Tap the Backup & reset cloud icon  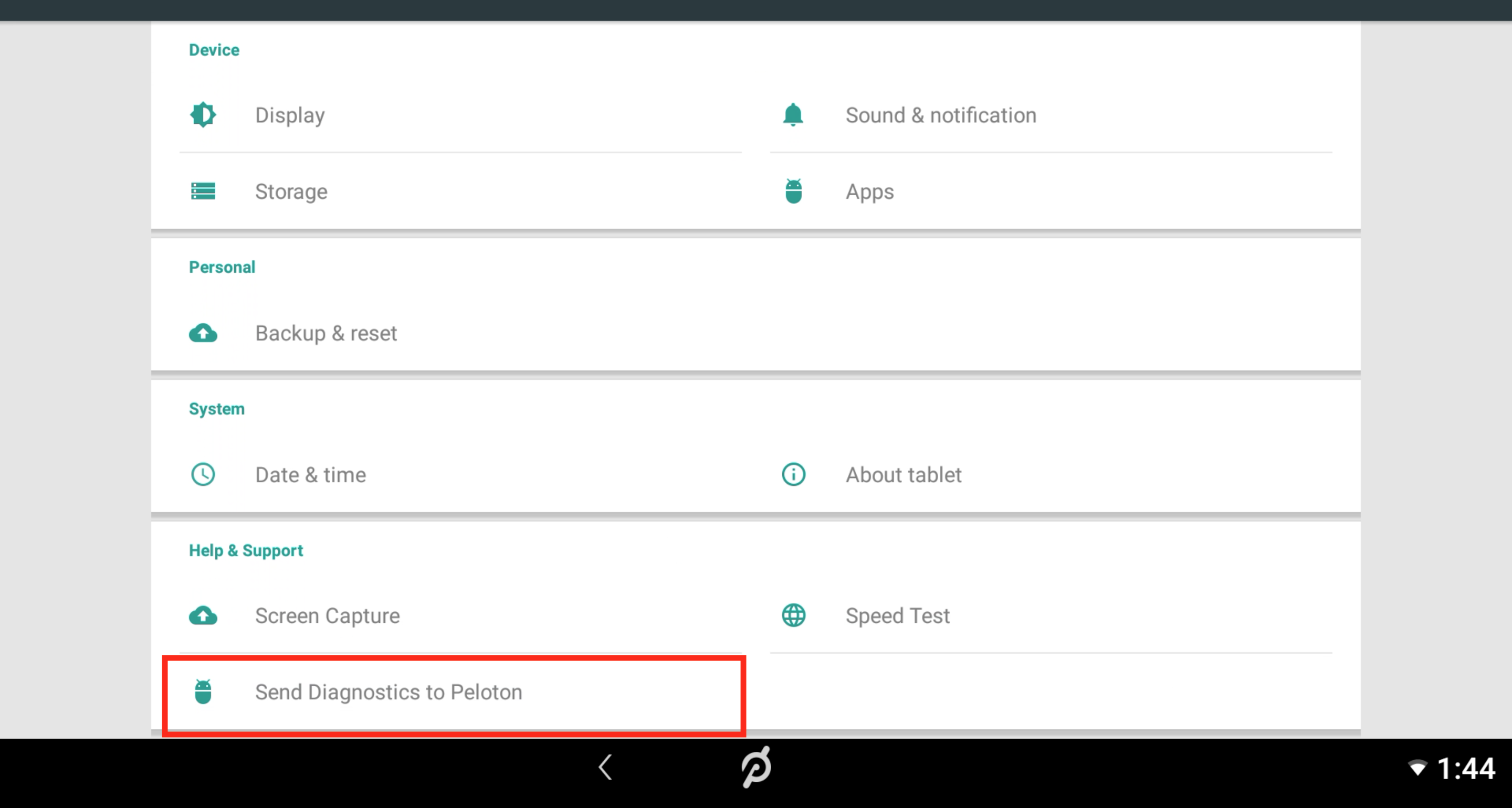coord(203,333)
